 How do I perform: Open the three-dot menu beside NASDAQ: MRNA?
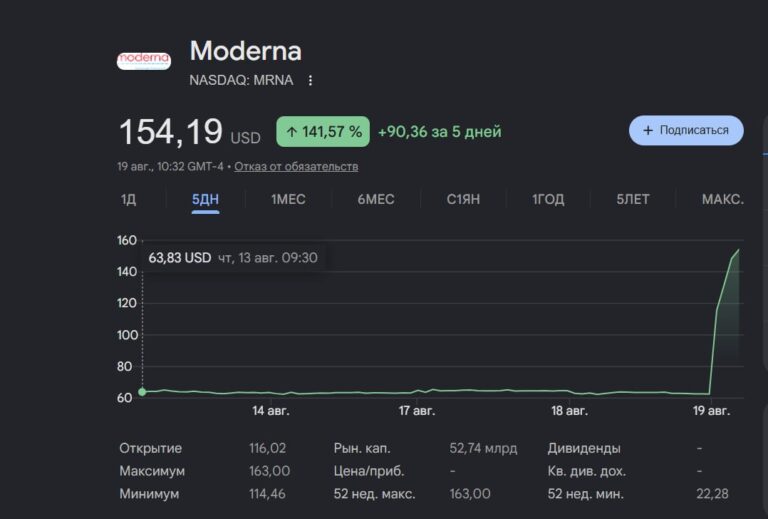pyautogui.click(x=310, y=80)
